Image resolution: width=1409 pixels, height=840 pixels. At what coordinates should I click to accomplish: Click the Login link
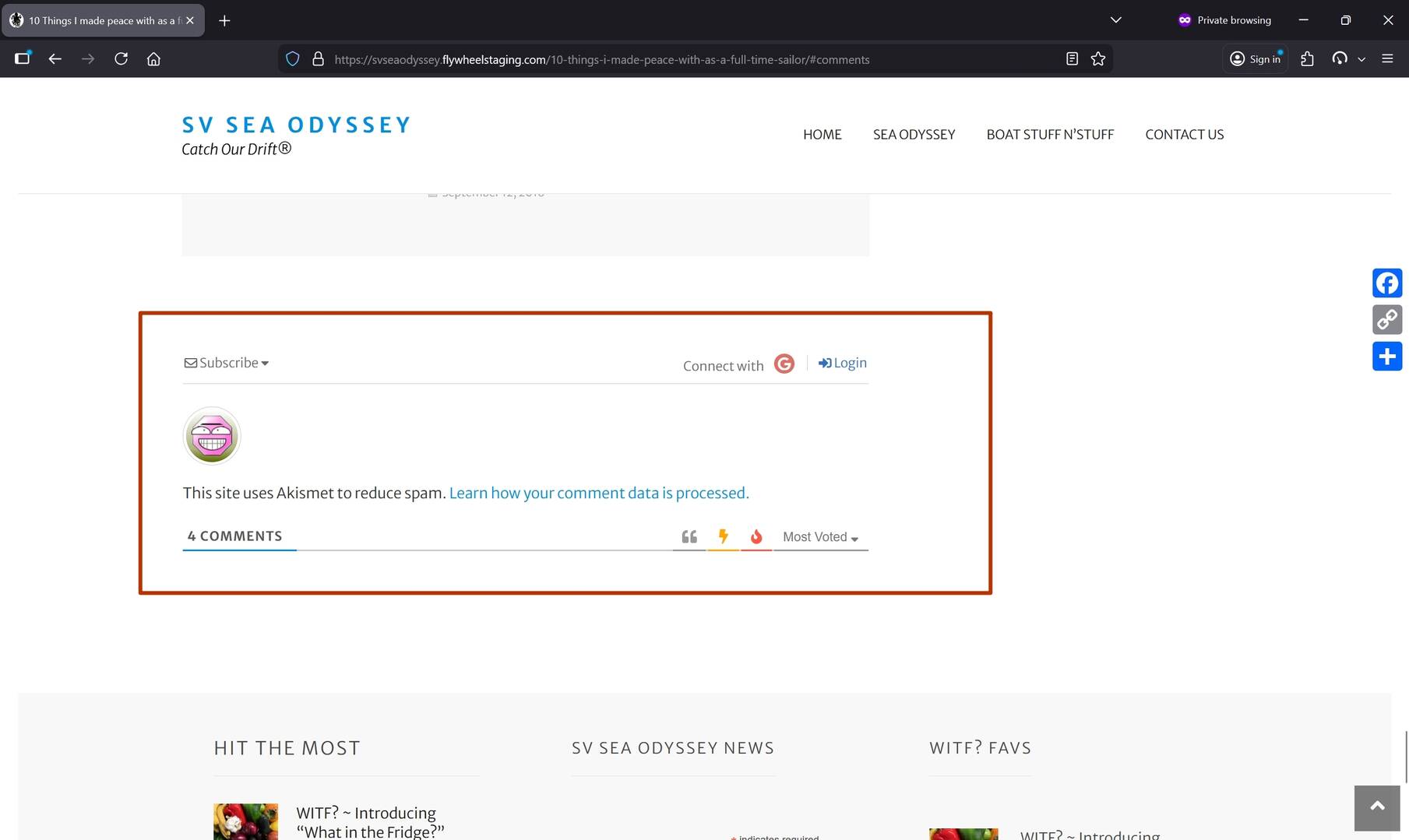(843, 363)
